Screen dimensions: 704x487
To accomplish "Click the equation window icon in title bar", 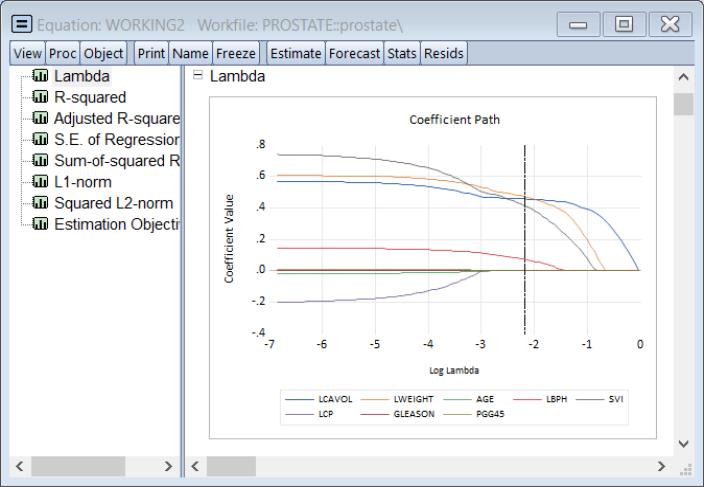I will (20, 22).
